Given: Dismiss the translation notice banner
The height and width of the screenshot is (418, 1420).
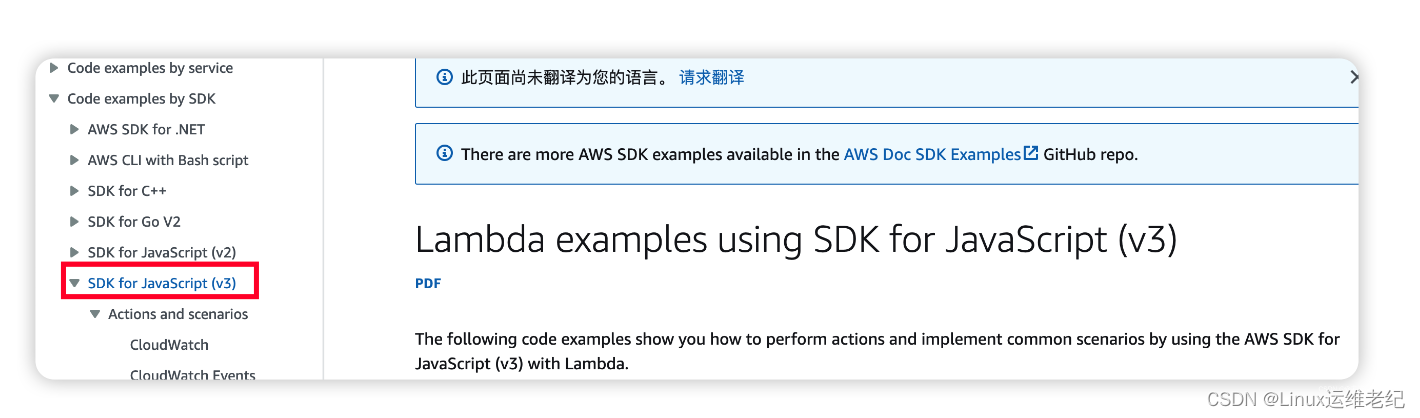Looking at the screenshot, I should coord(1353,77).
